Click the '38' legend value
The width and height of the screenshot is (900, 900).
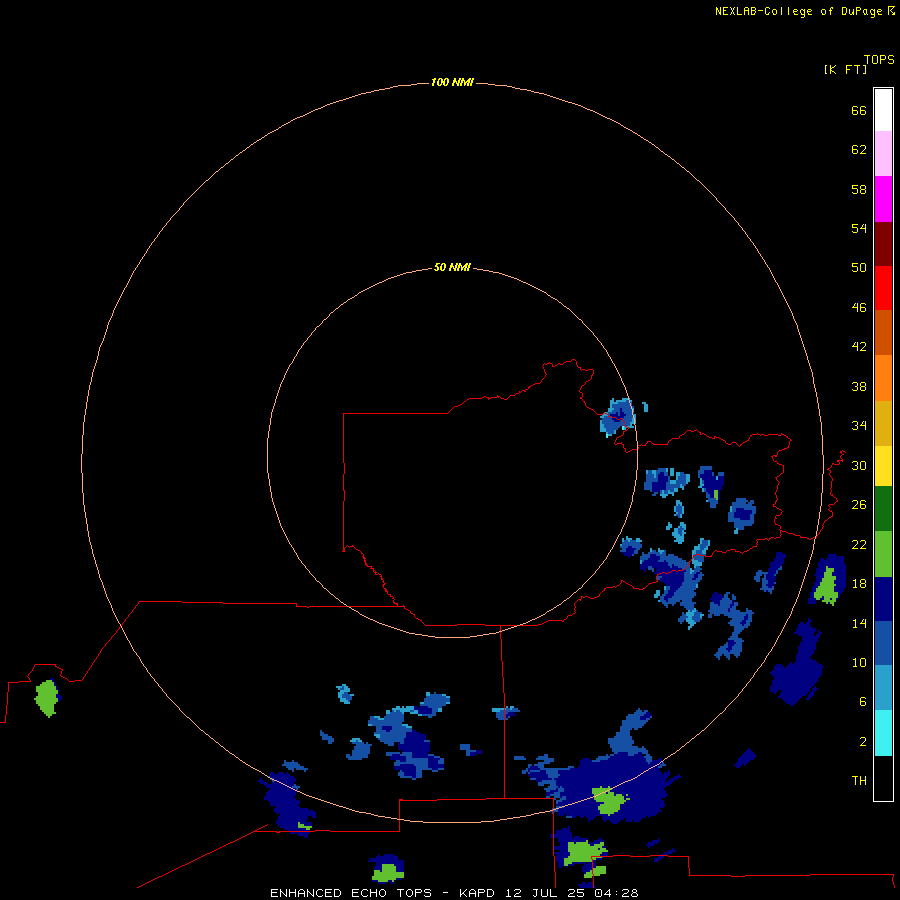[x=859, y=387]
